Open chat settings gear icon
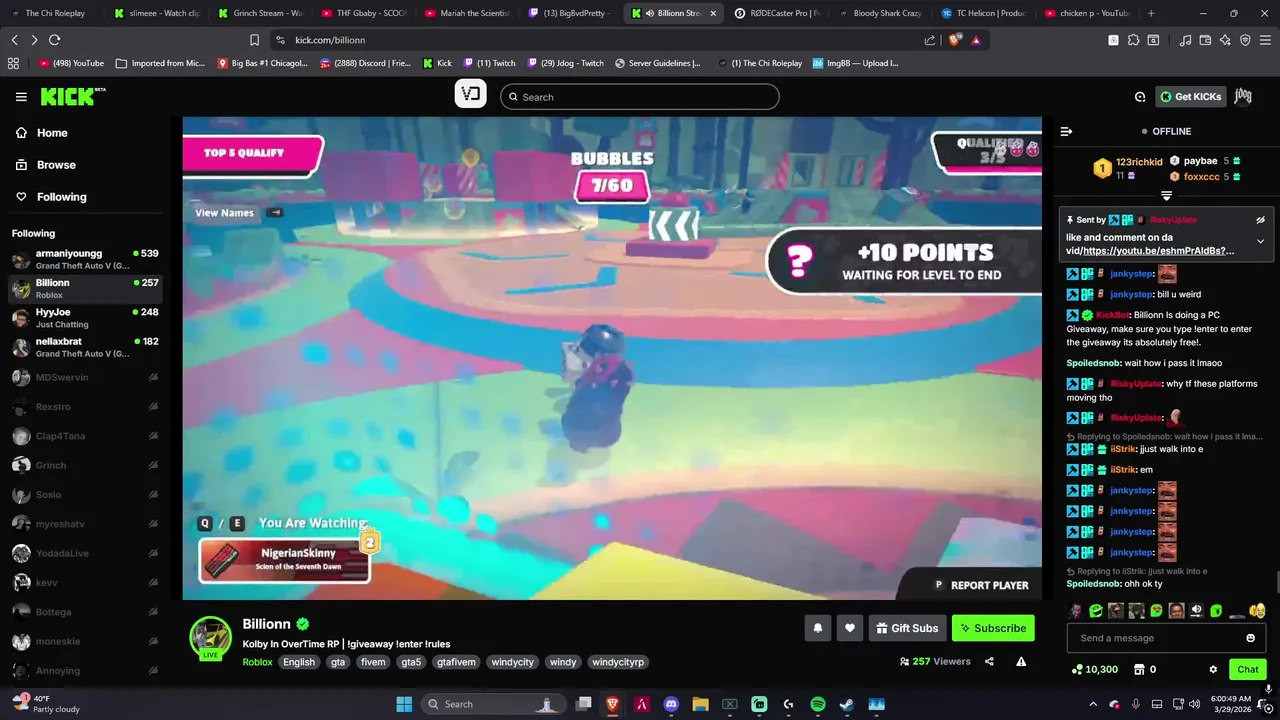Viewport: 1280px width, 720px height. point(1213,669)
